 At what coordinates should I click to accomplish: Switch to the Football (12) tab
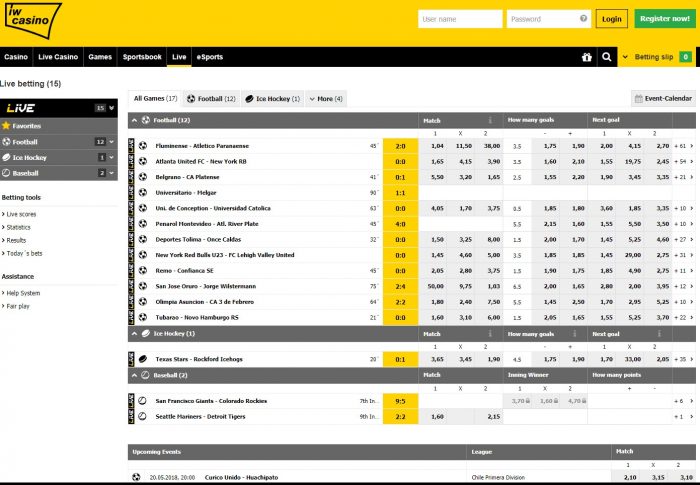[x=211, y=99]
